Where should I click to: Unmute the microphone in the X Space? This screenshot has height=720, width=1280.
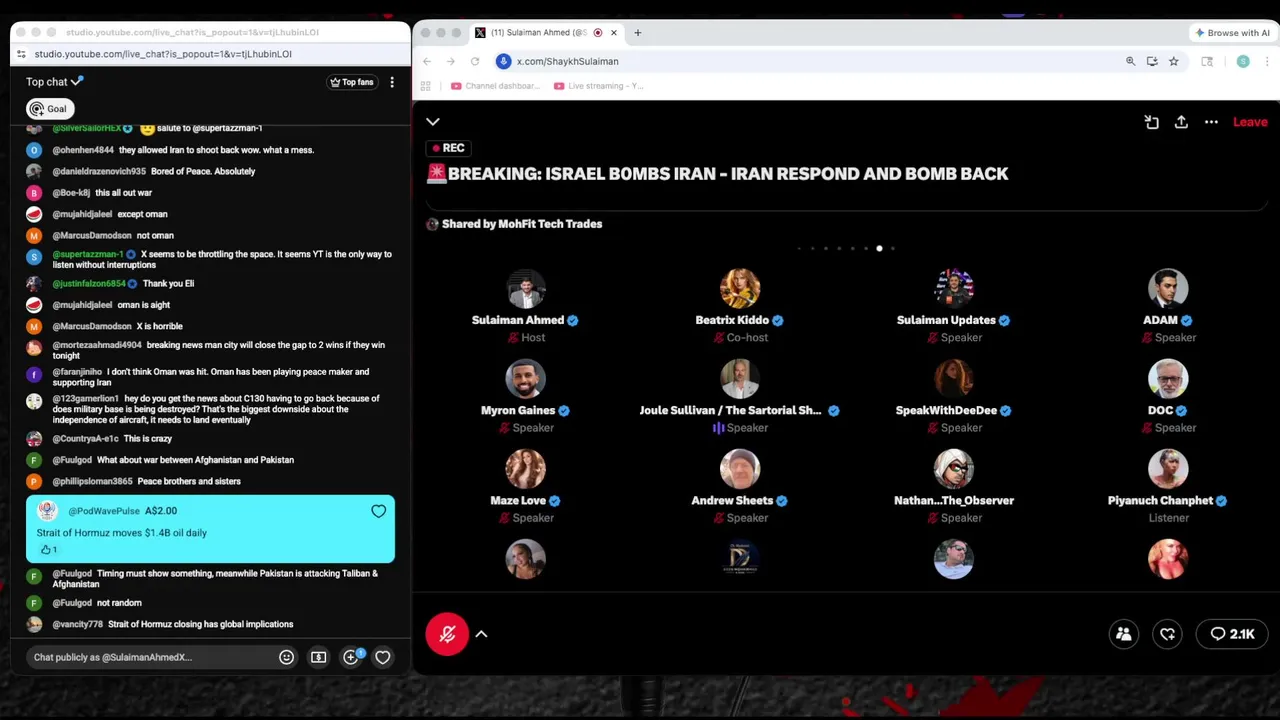coord(447,634)
